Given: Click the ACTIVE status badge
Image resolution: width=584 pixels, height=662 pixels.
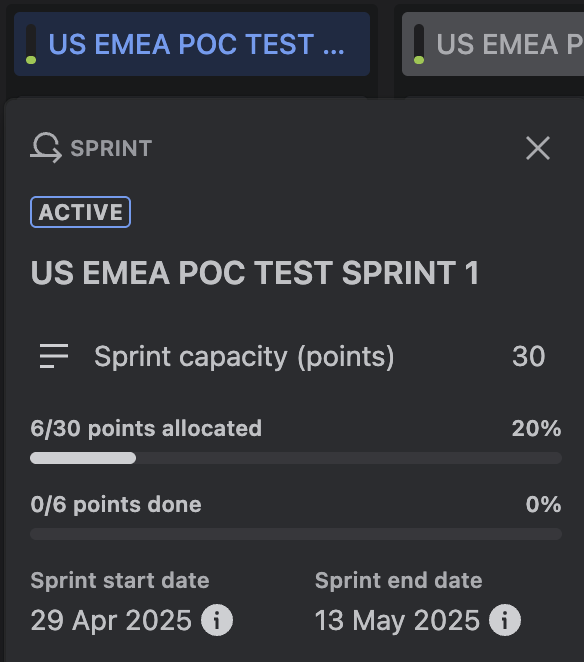Looking at the screenshot, I should (80, 212).
